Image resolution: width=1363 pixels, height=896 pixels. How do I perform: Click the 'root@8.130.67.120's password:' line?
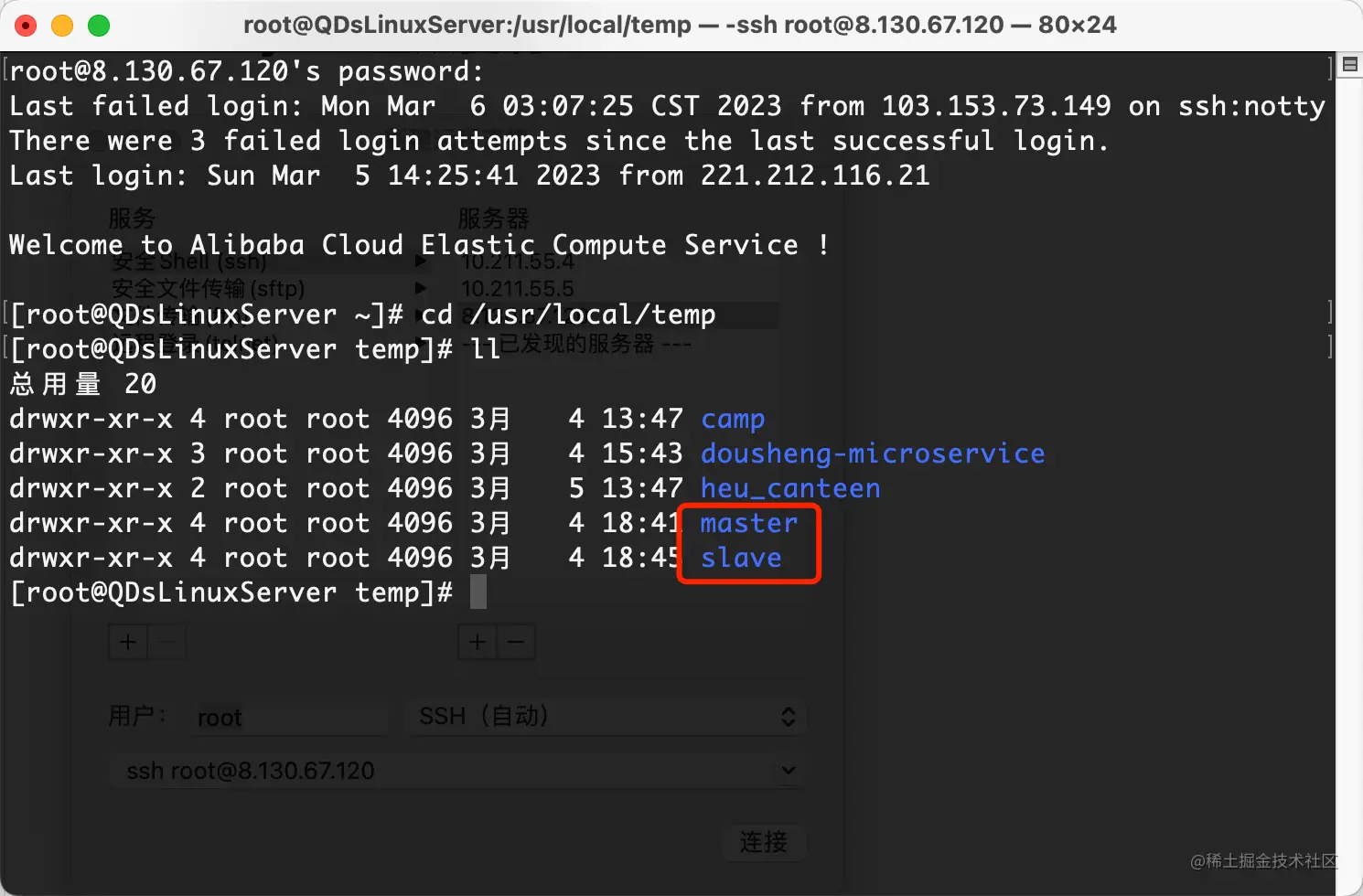(246, 71)
